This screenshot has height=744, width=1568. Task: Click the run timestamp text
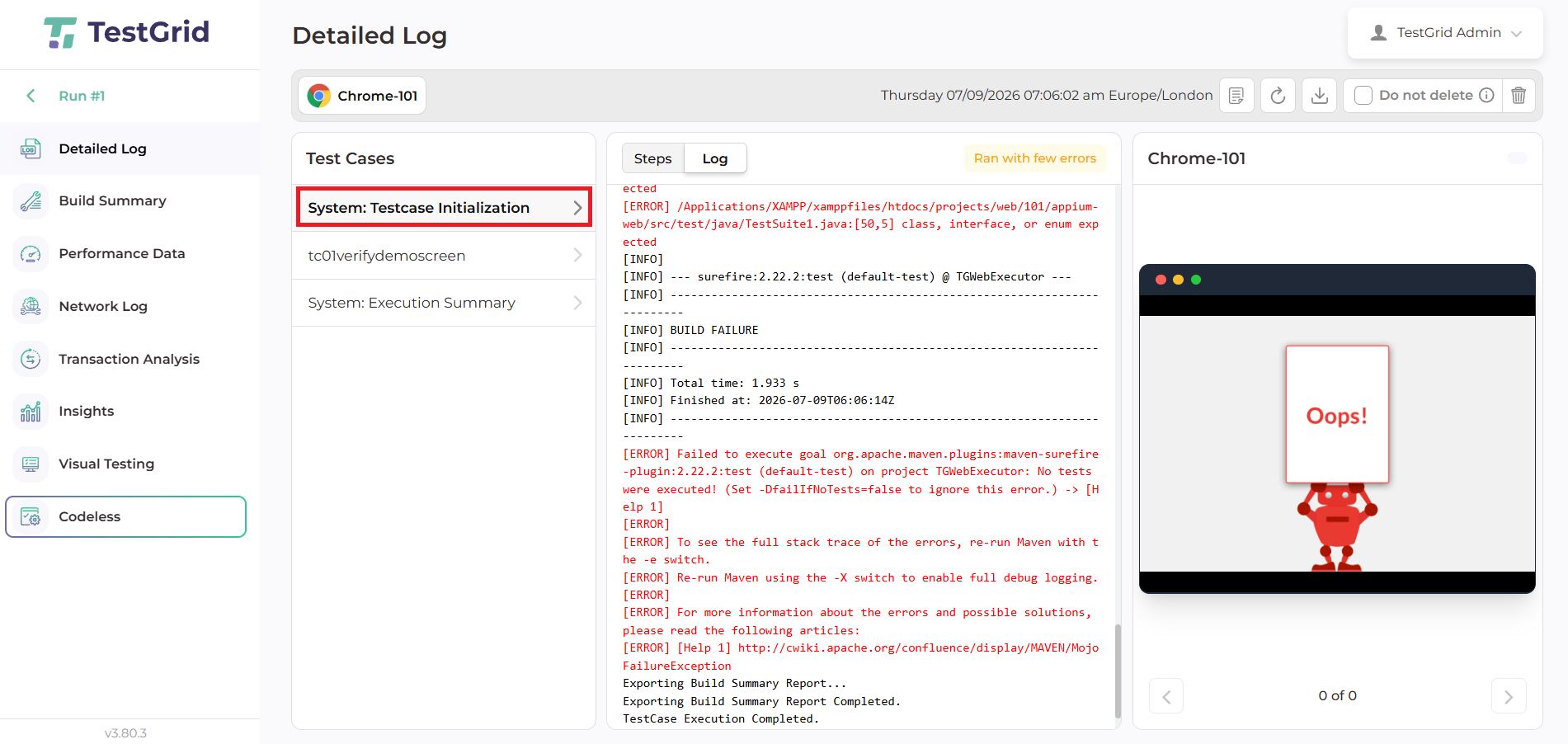1047,95
